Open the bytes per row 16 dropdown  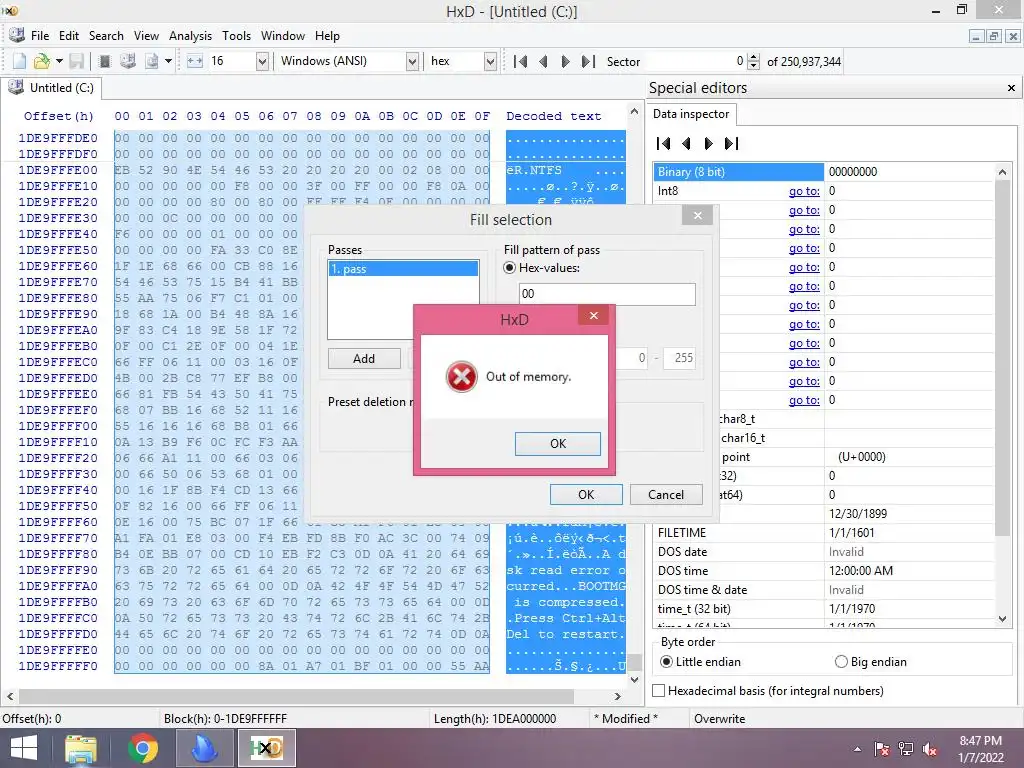[262, 61]
